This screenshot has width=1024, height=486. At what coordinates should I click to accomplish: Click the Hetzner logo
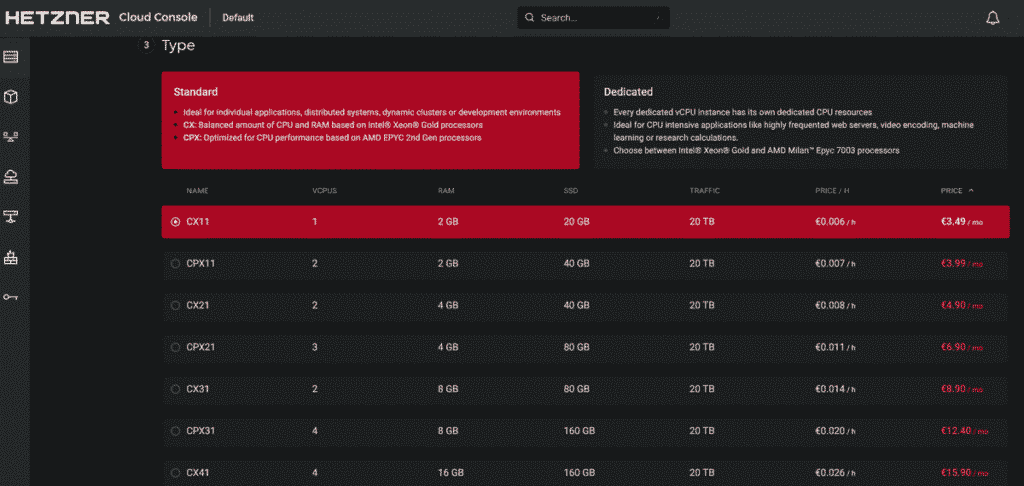coord(57,18)
